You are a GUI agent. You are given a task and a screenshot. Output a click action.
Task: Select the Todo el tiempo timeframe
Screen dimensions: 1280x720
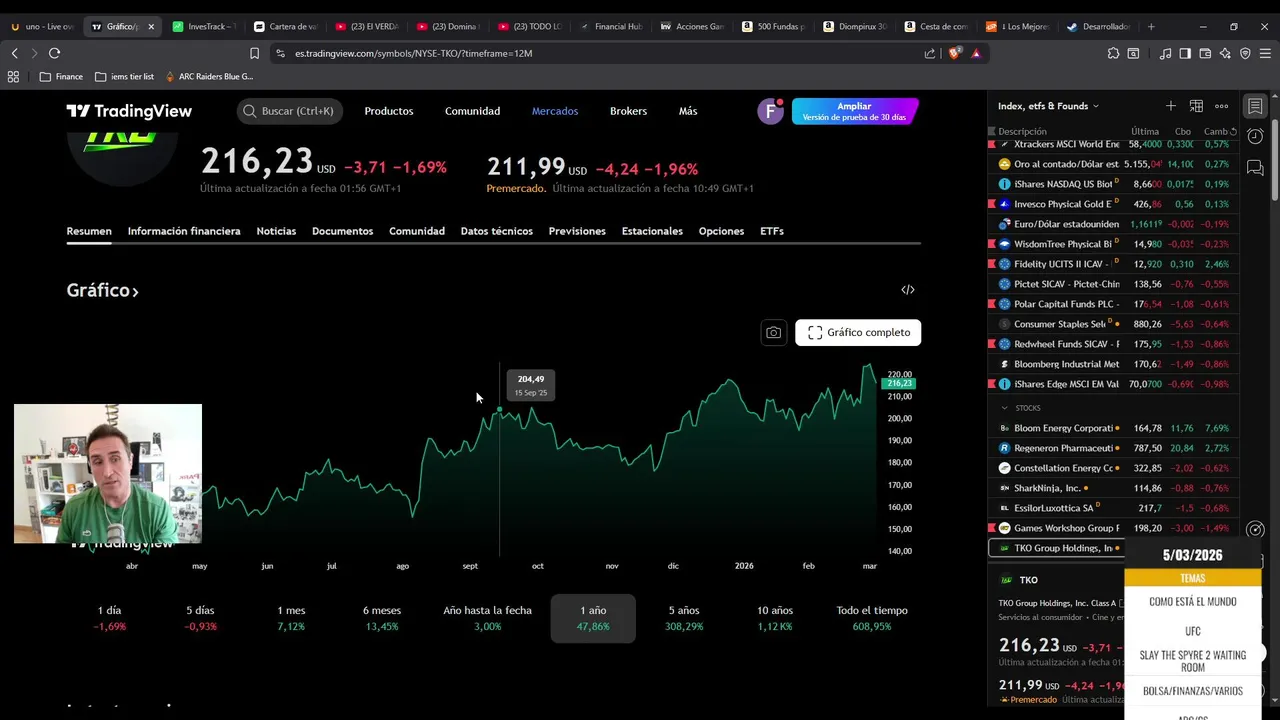tap(872, 618)
